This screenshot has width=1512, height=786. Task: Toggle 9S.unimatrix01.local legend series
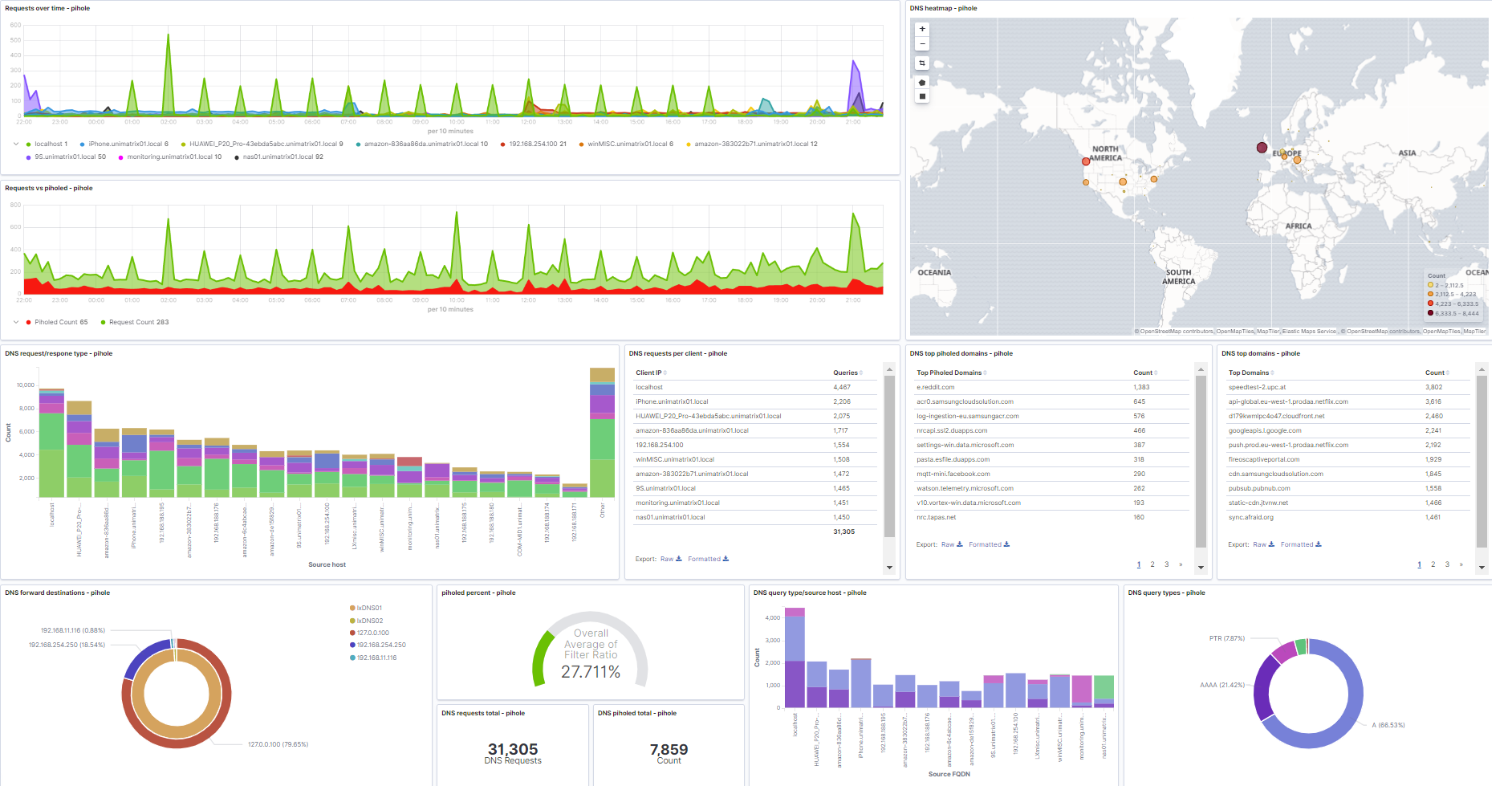coord(66,157)
